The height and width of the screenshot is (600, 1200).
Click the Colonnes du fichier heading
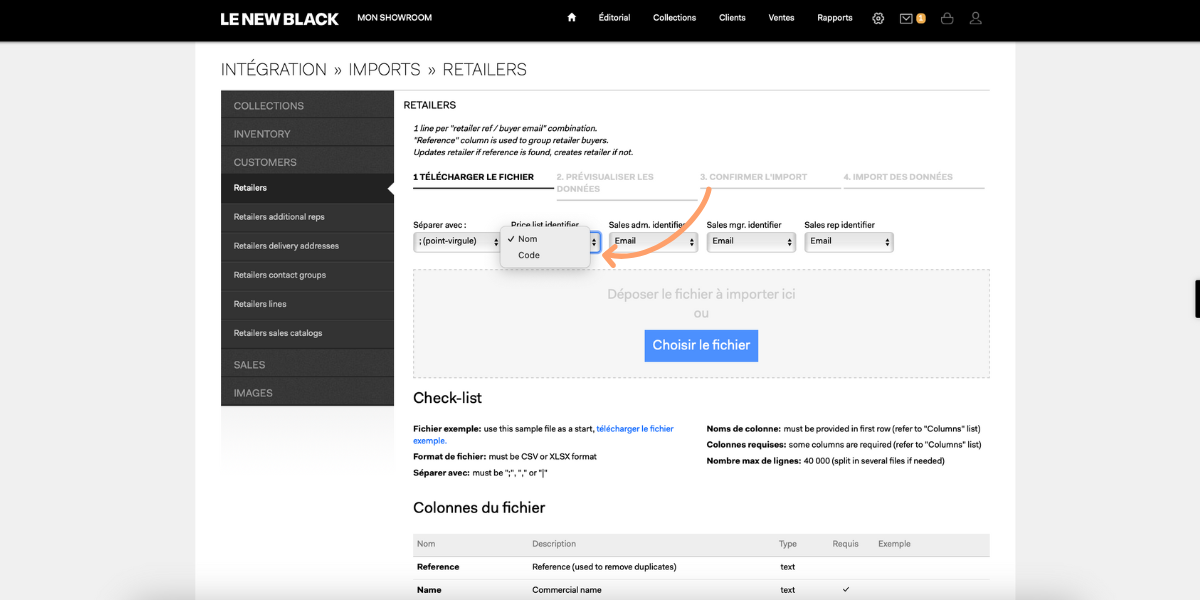(x=479, y=508)
